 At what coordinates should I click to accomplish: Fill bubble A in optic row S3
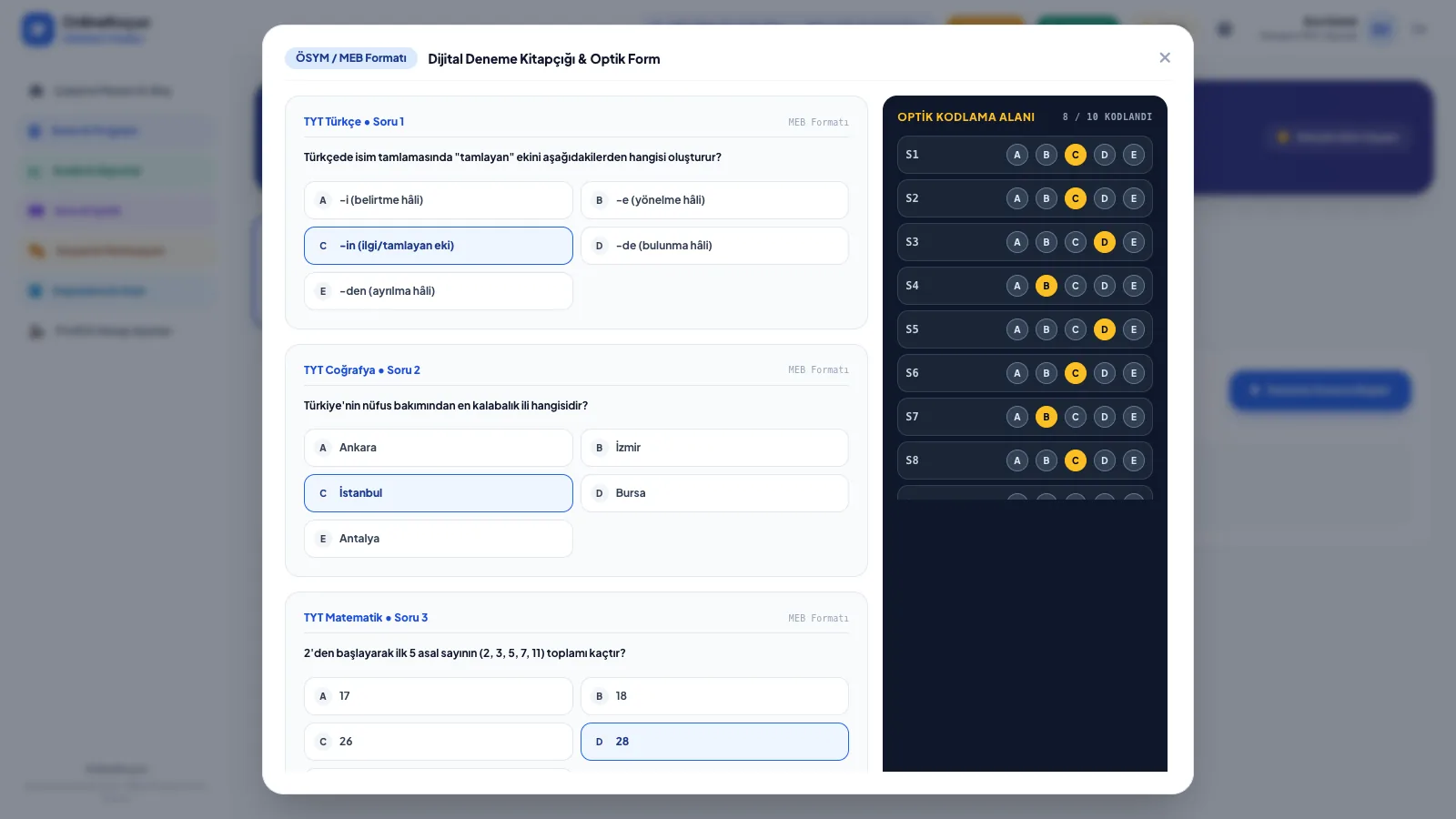[x=1017, y=242]
